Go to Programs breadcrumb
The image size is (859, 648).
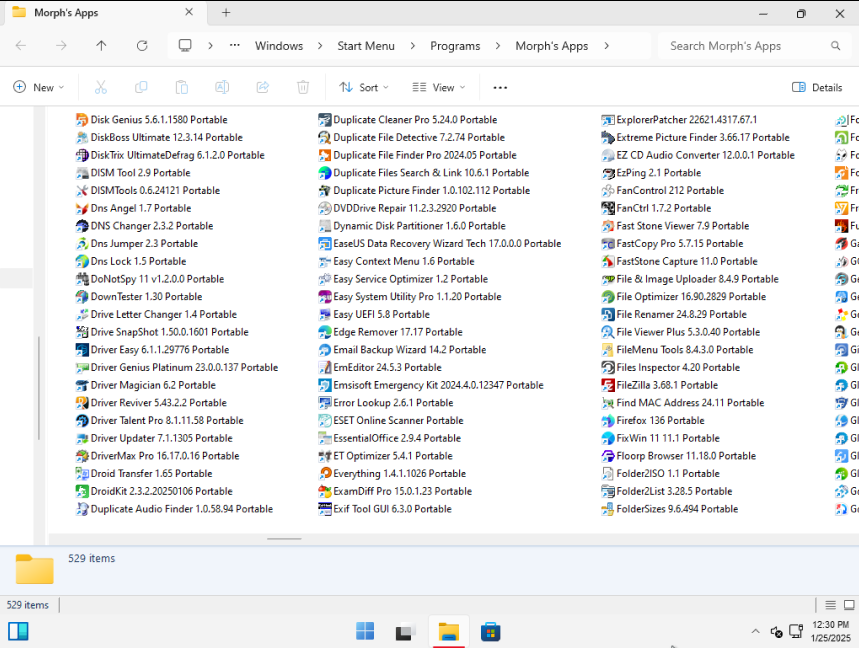[x=455, y=46]
